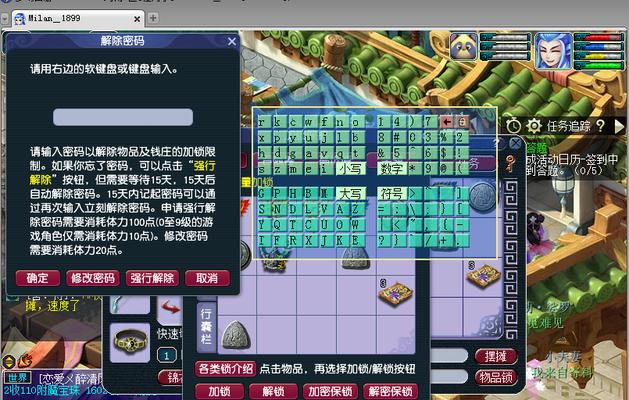This screenshot has height=400, width=629.
Task: Click the character red health bar
Action: coord(599,37)
